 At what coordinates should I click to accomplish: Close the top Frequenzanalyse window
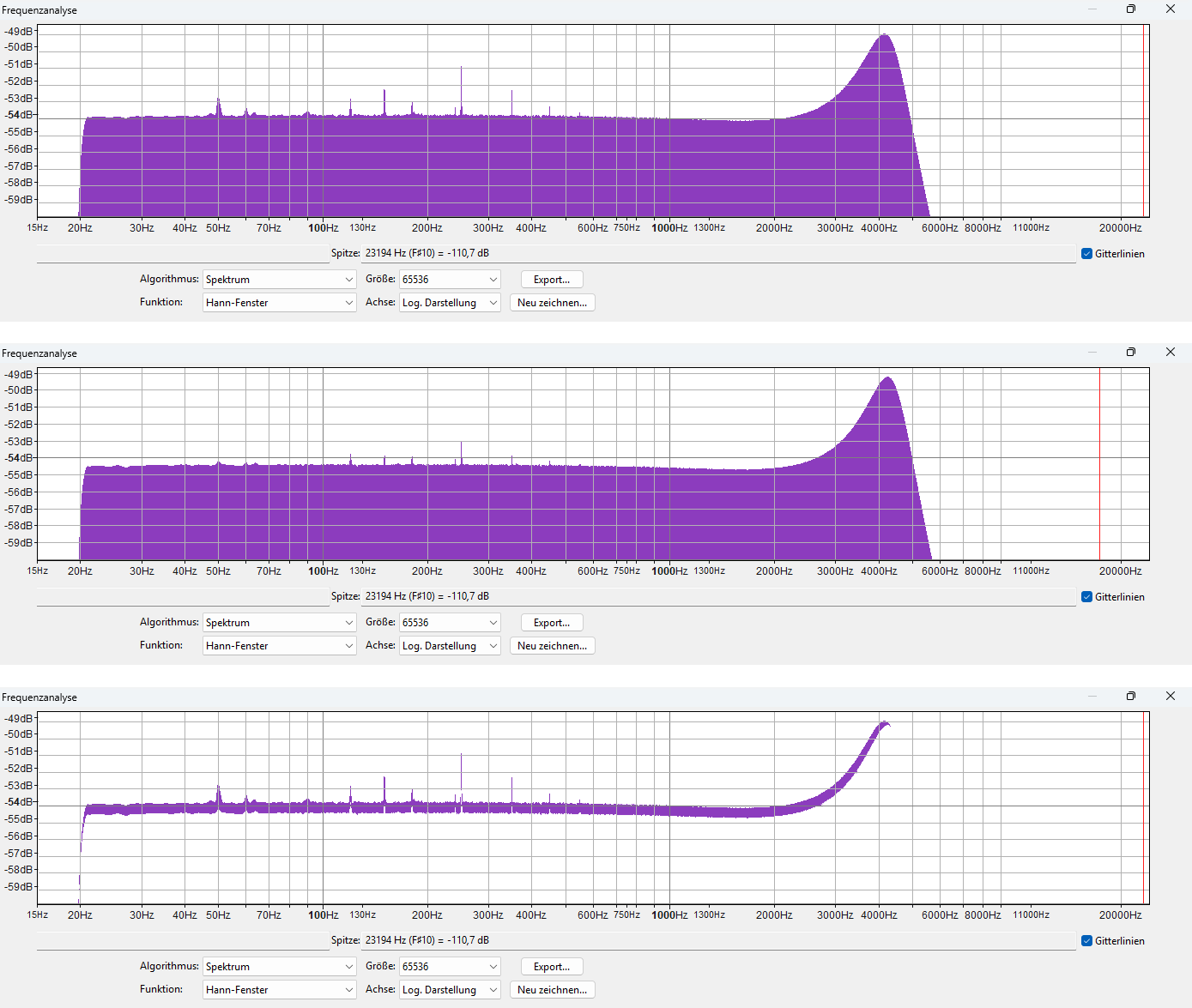(x=1171, y=9)
